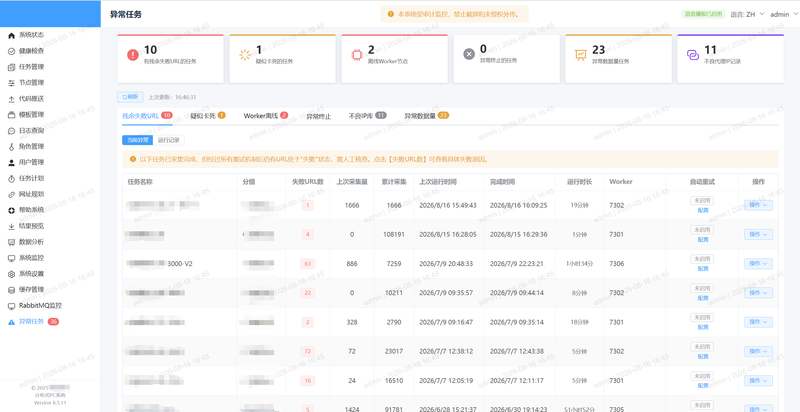The height and width of the screenshot is (412, 800).
Task: Open 用户管理 person icon in sidebar
Action: click(x=11, y=163)
